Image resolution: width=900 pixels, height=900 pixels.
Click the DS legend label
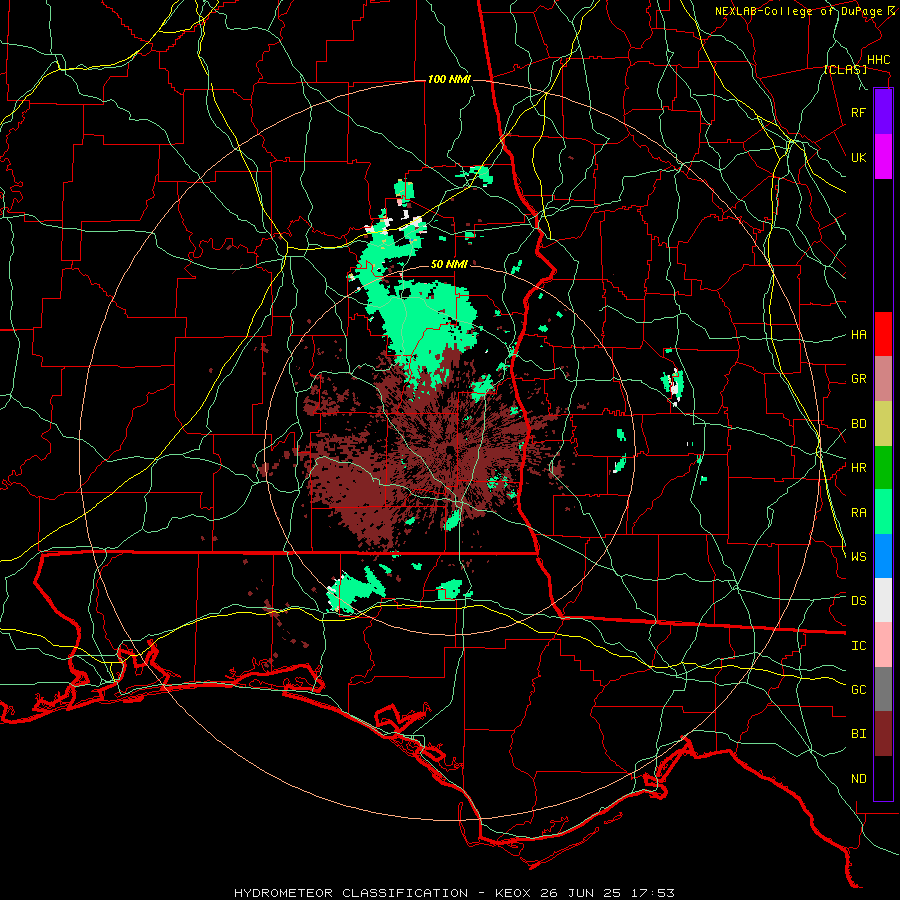click(858, 601)
